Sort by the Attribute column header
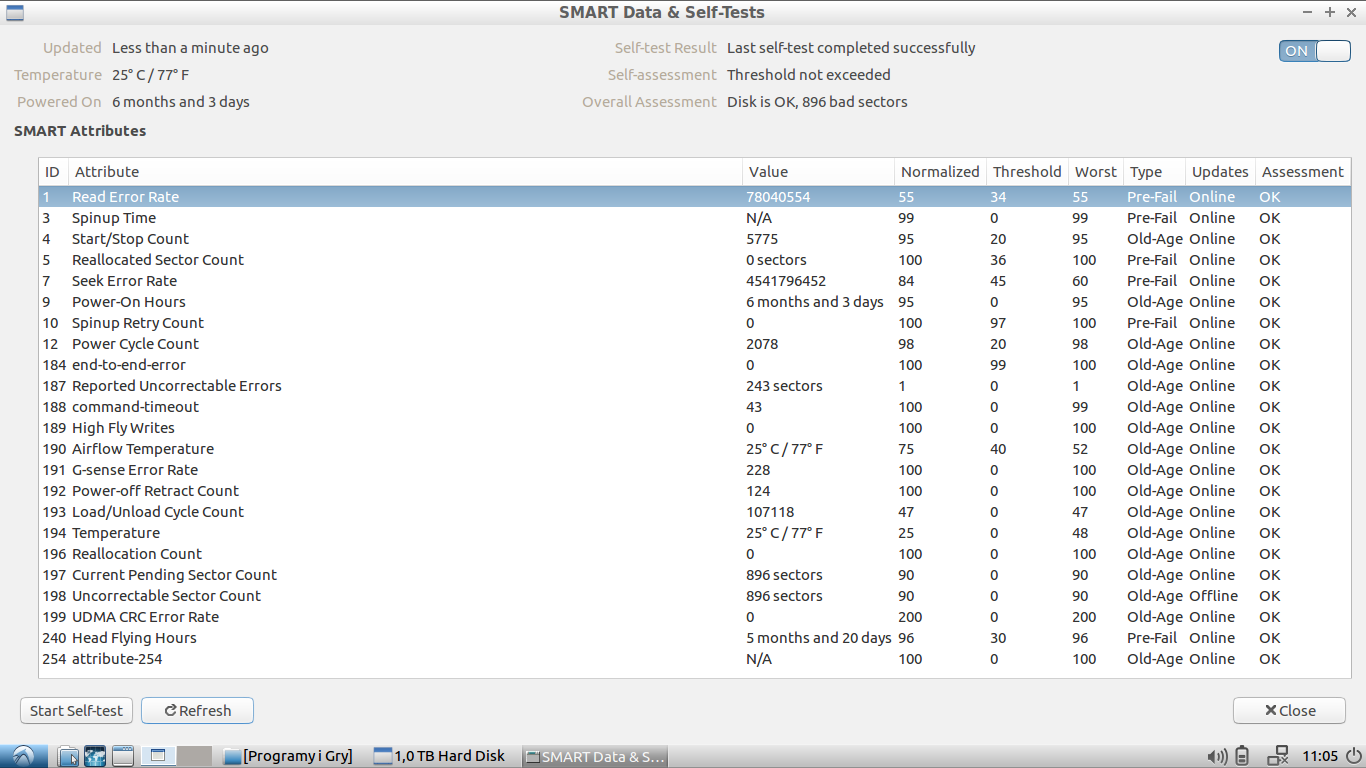The image size is (1366, 768). pyautogui.click(x=405, y=172)
